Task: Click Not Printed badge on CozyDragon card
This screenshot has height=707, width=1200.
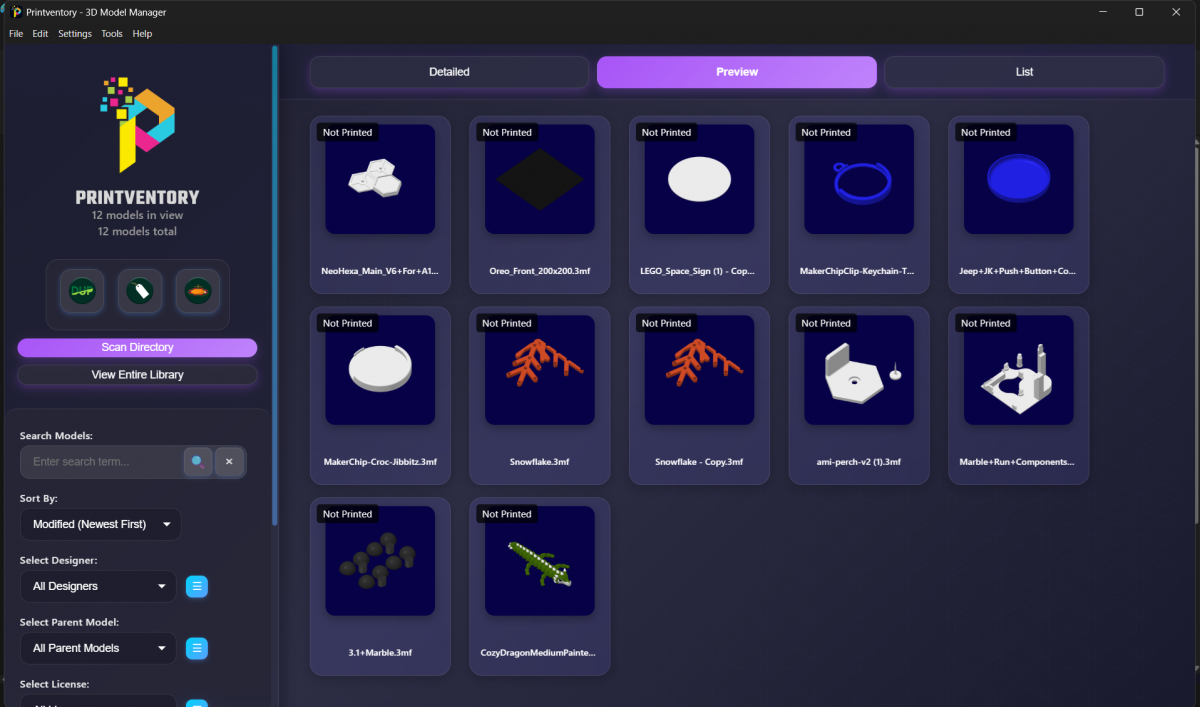Action: (x=507, y=514)
